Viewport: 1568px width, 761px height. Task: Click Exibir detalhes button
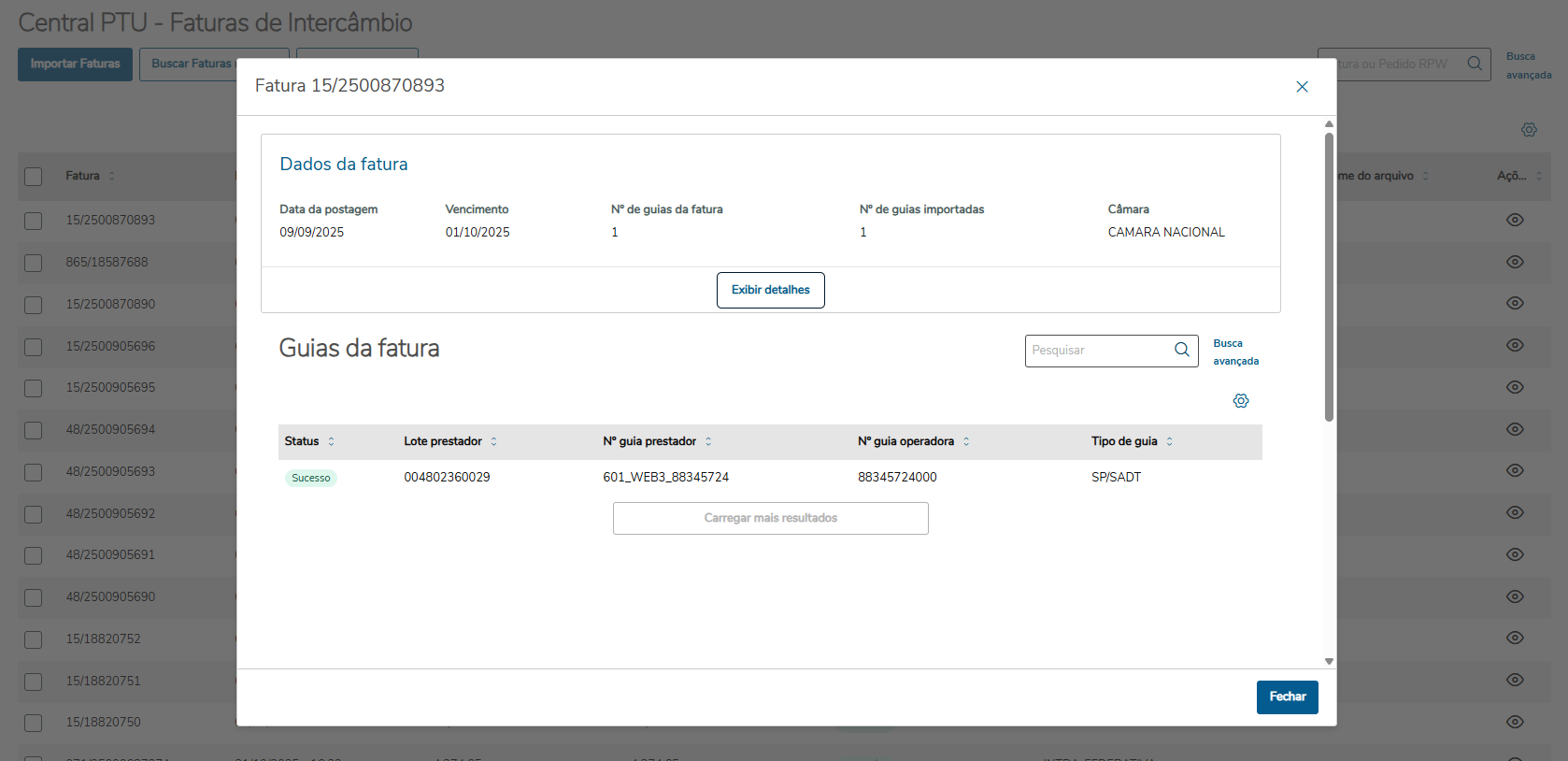coord(770,290)
